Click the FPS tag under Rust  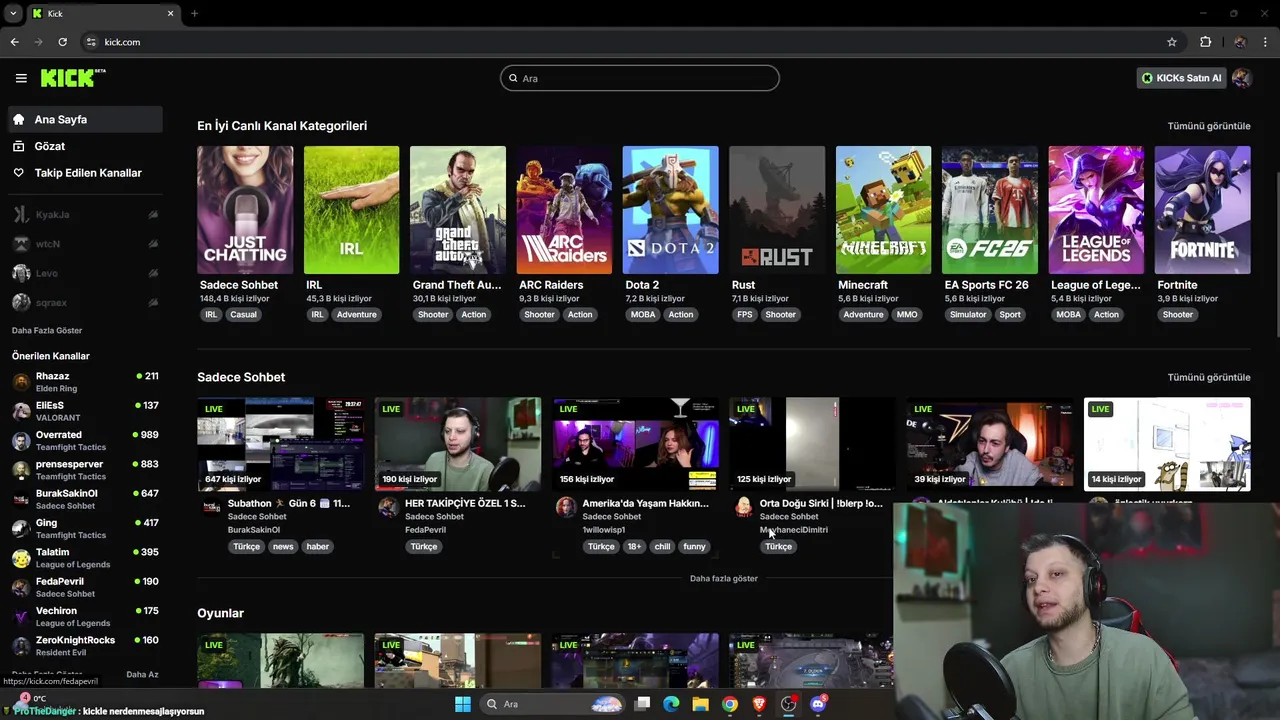coord(744,314)
